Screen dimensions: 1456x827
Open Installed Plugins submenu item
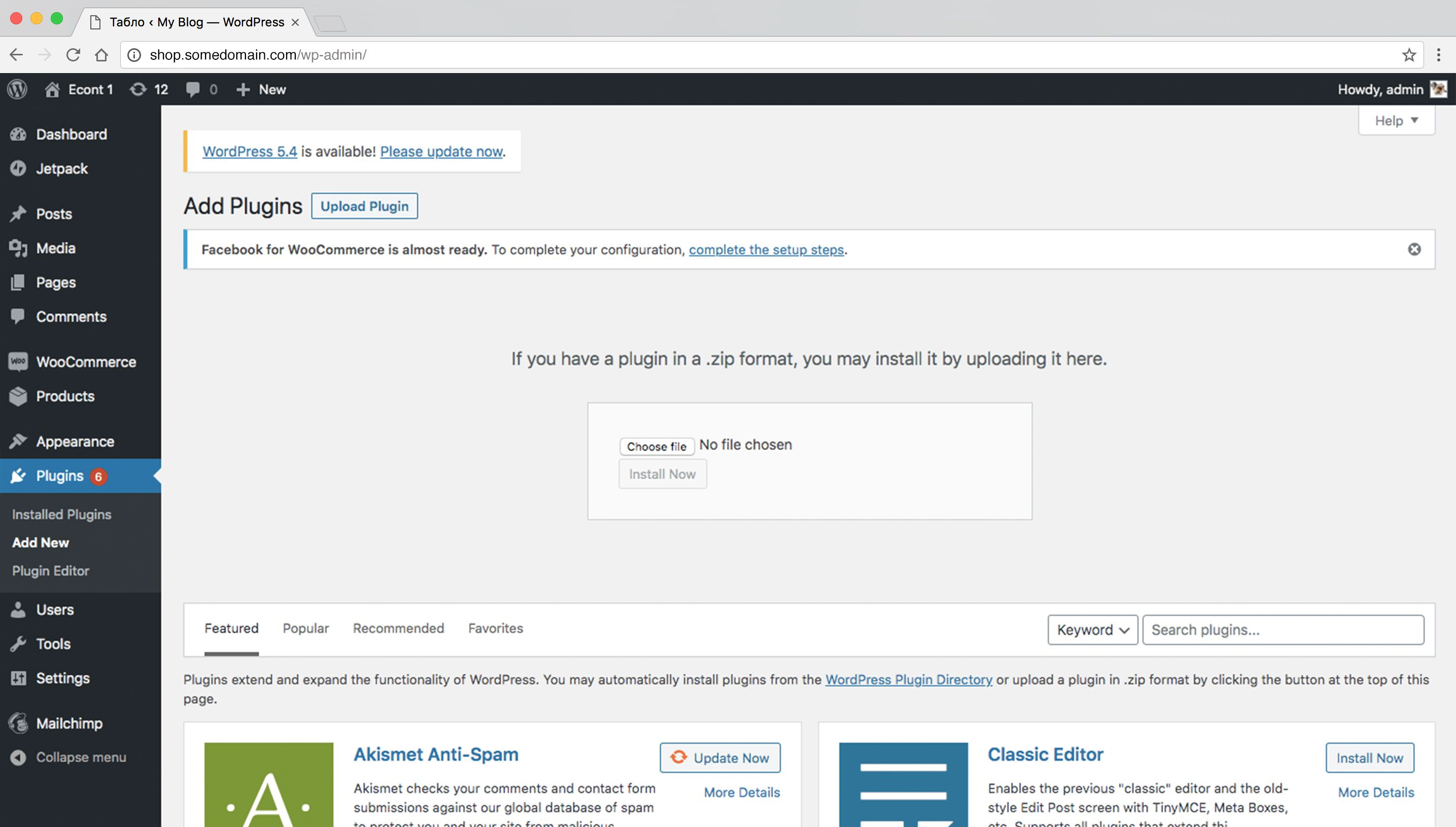coord(61,514)
